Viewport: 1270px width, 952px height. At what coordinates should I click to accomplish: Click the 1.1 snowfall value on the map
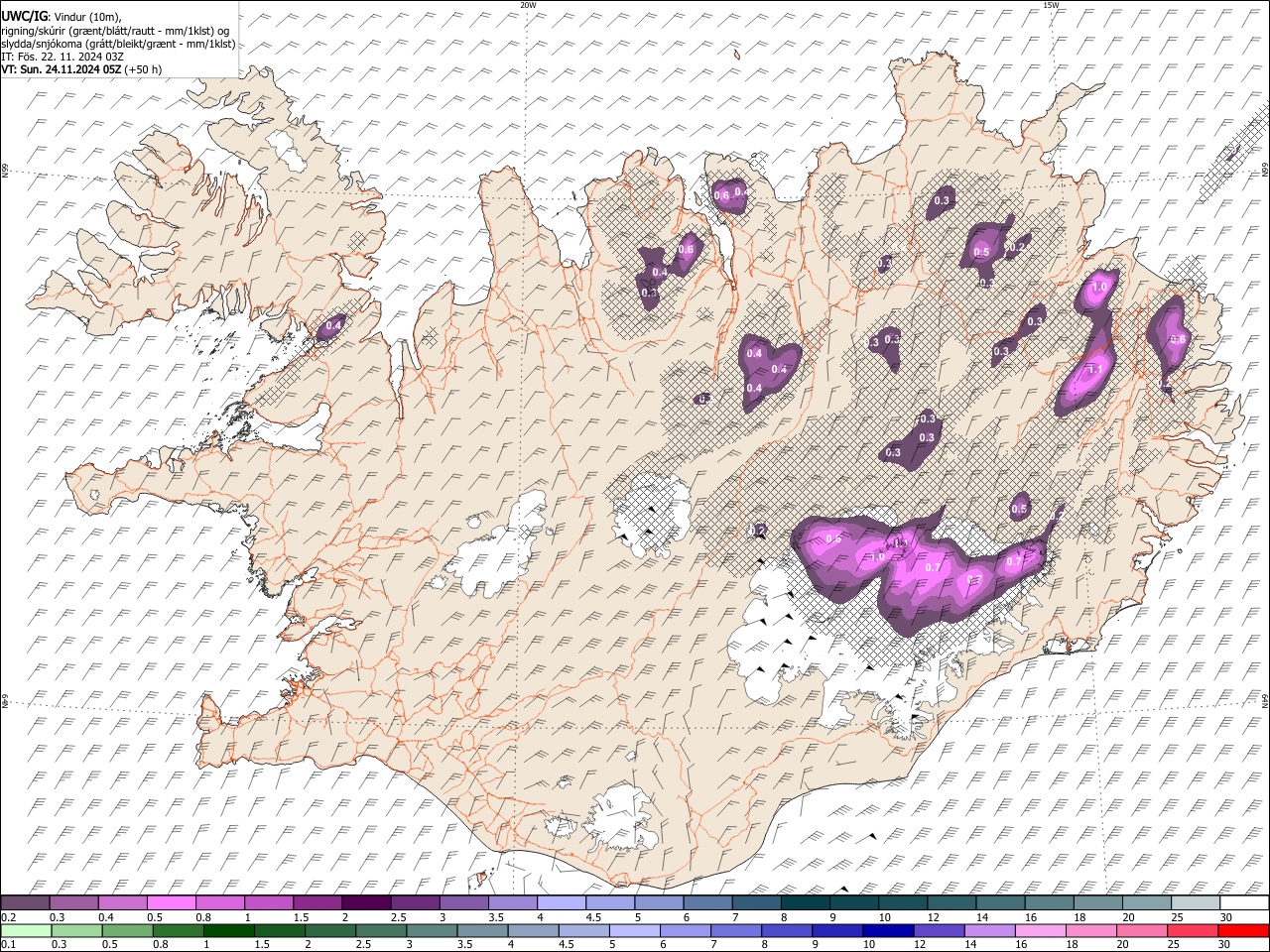click(x=1097, y=369)
